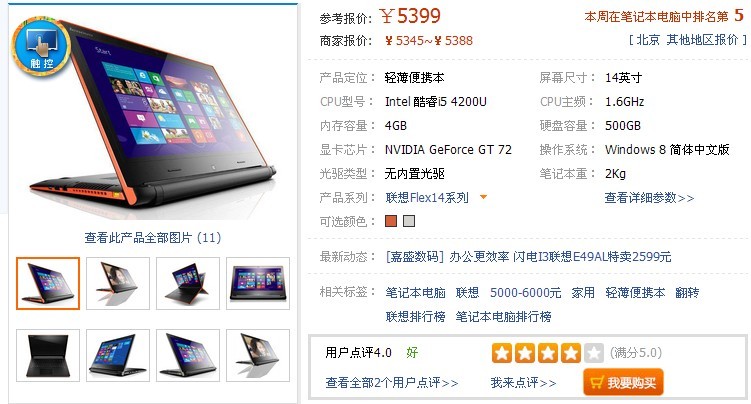Select the front-view screen thumbnail
This screenshot has width=751, height=404.
(258, 283)
